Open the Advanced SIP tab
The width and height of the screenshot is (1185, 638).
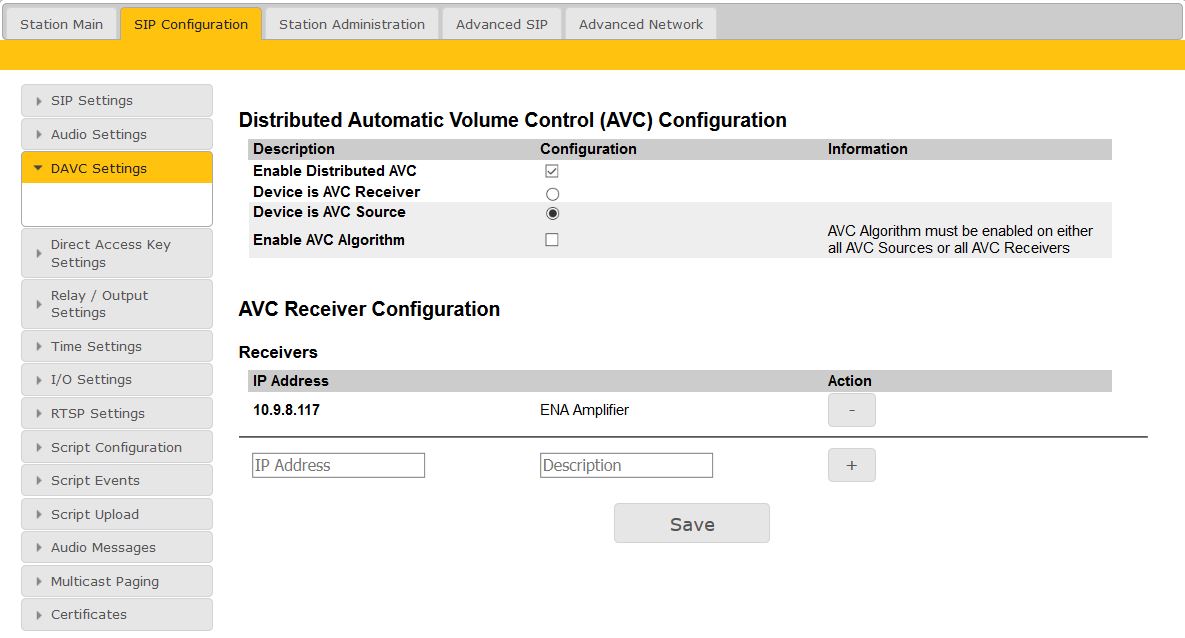click(501, 24)
